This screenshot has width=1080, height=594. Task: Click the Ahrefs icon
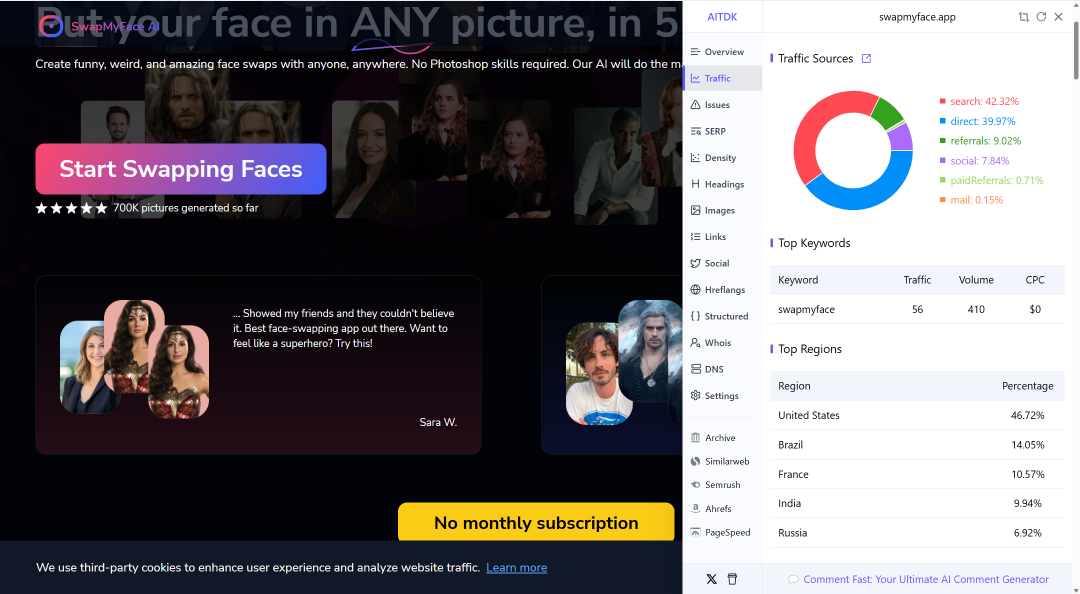click(x=696, y=509)
